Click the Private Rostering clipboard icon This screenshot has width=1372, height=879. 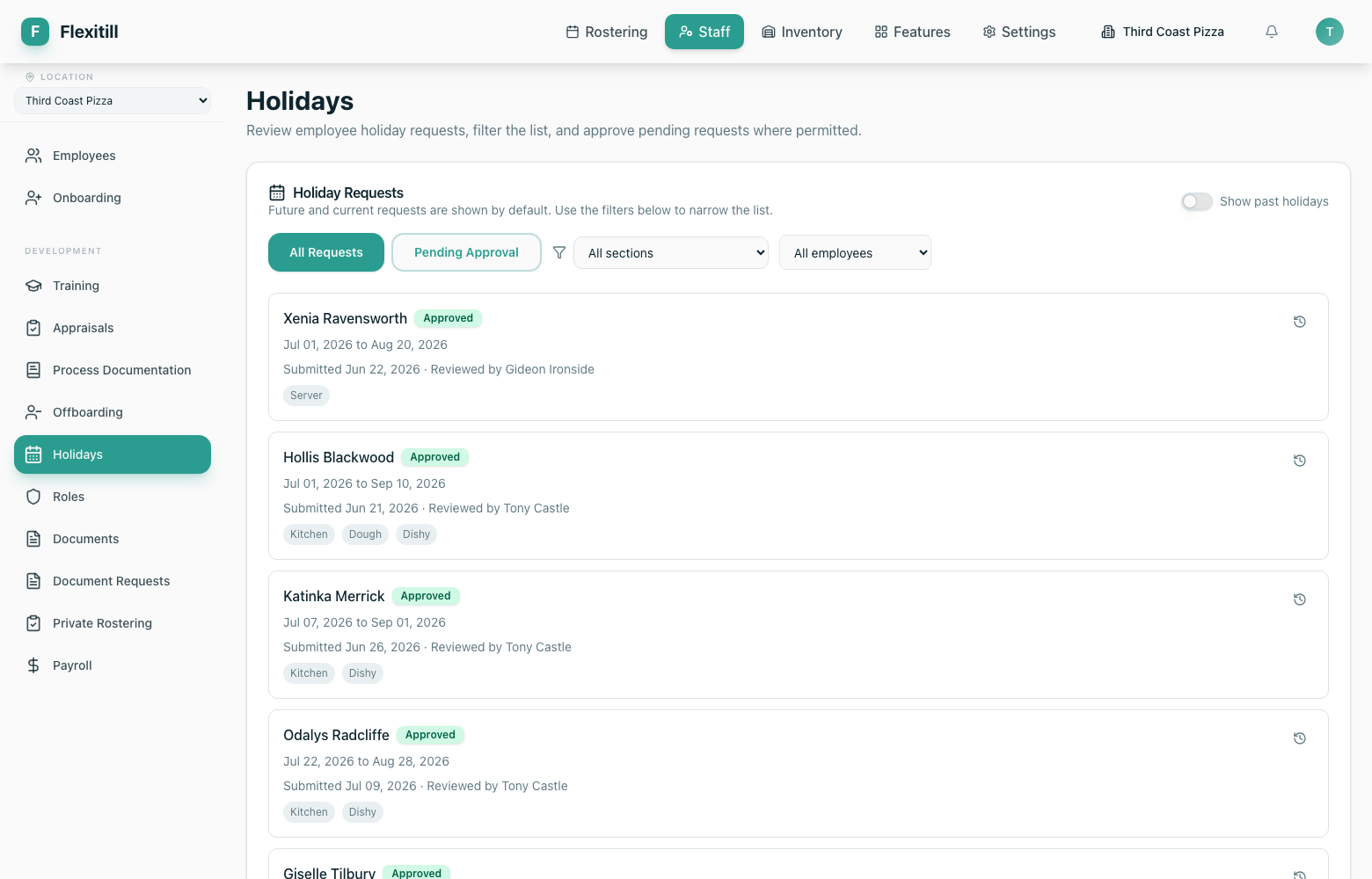[x=33, y=623]
